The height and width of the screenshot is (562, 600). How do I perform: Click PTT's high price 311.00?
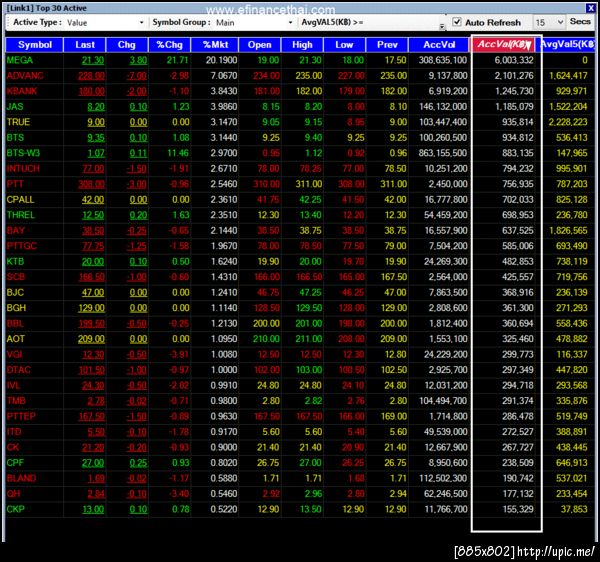coord(308,184)
